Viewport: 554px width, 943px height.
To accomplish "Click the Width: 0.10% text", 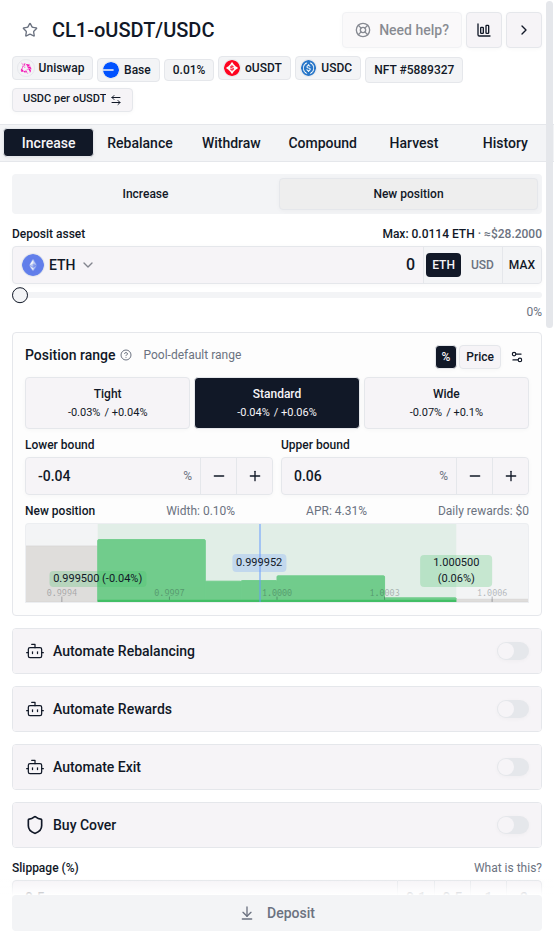I will [200, 511].
